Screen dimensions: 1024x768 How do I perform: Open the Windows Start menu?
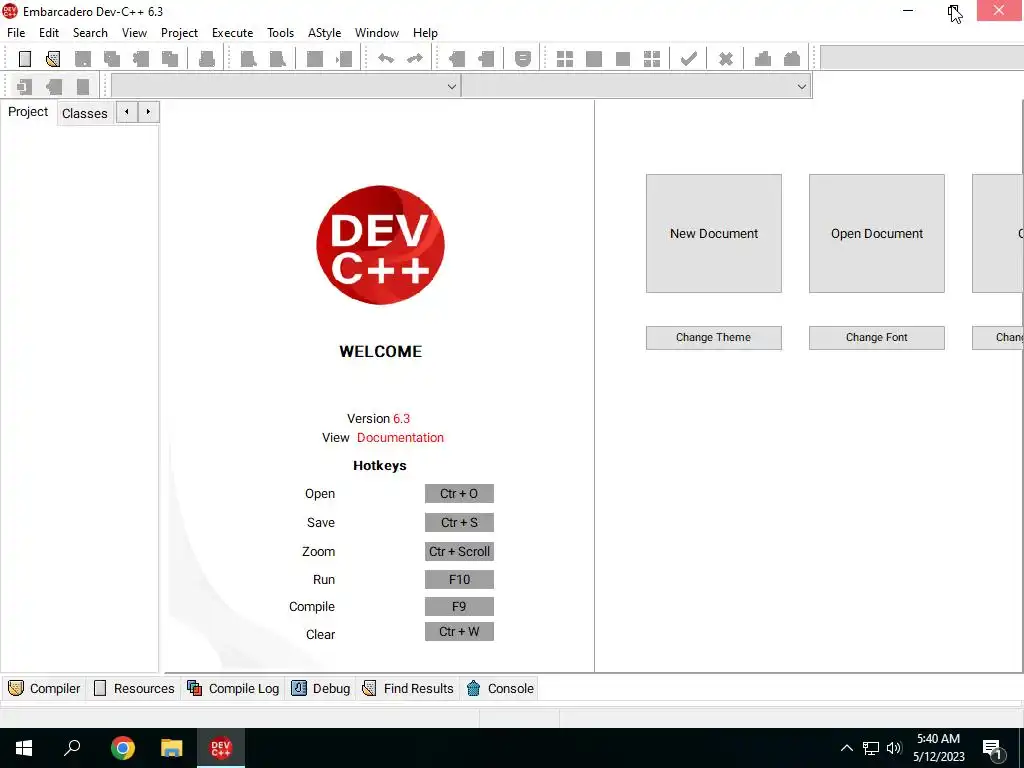point(24,748)
